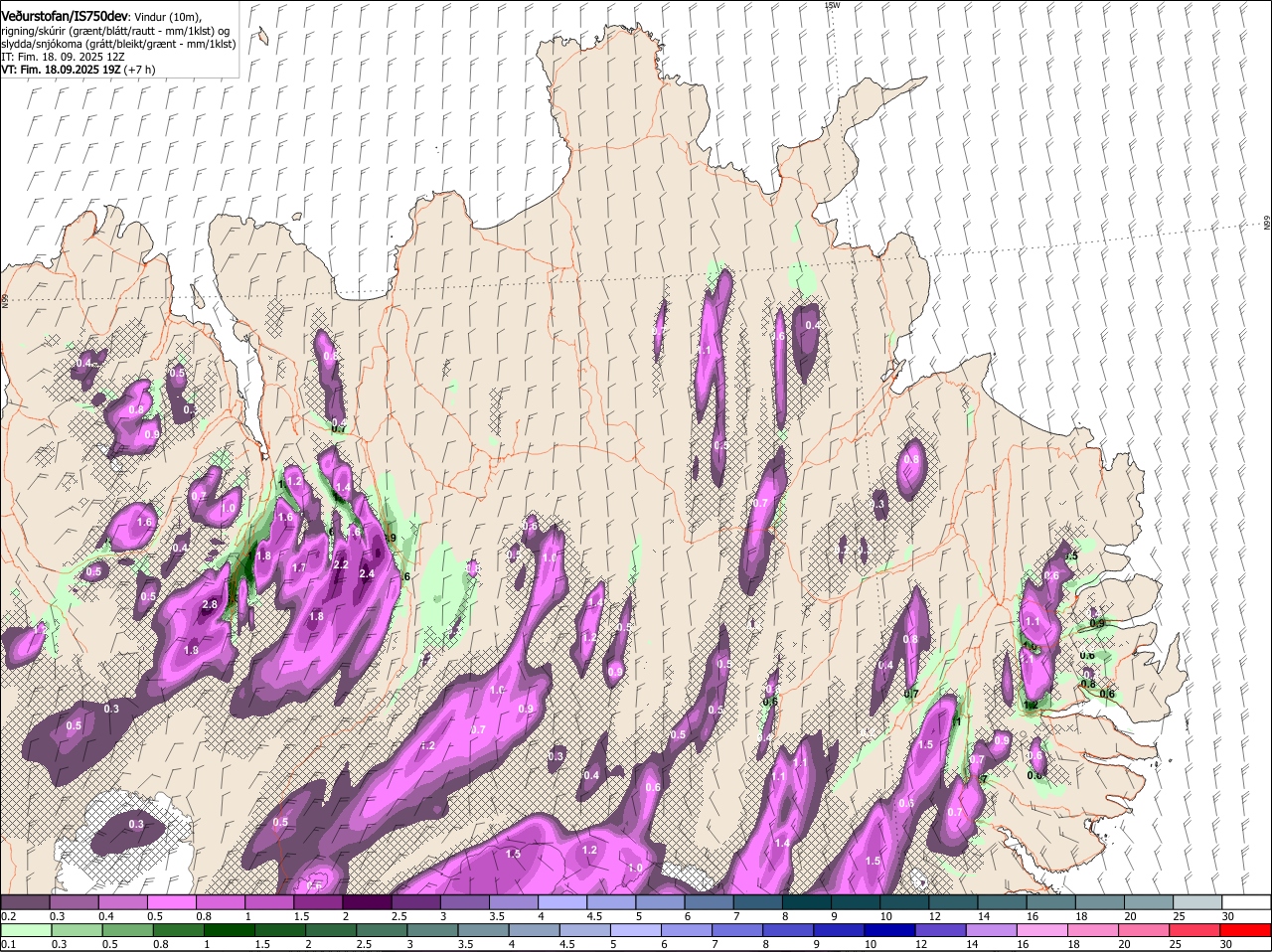This screenshot has height=952, width=1272.
Task: Click the violet 12 rain legend swatch
Action: click(942, 930)
